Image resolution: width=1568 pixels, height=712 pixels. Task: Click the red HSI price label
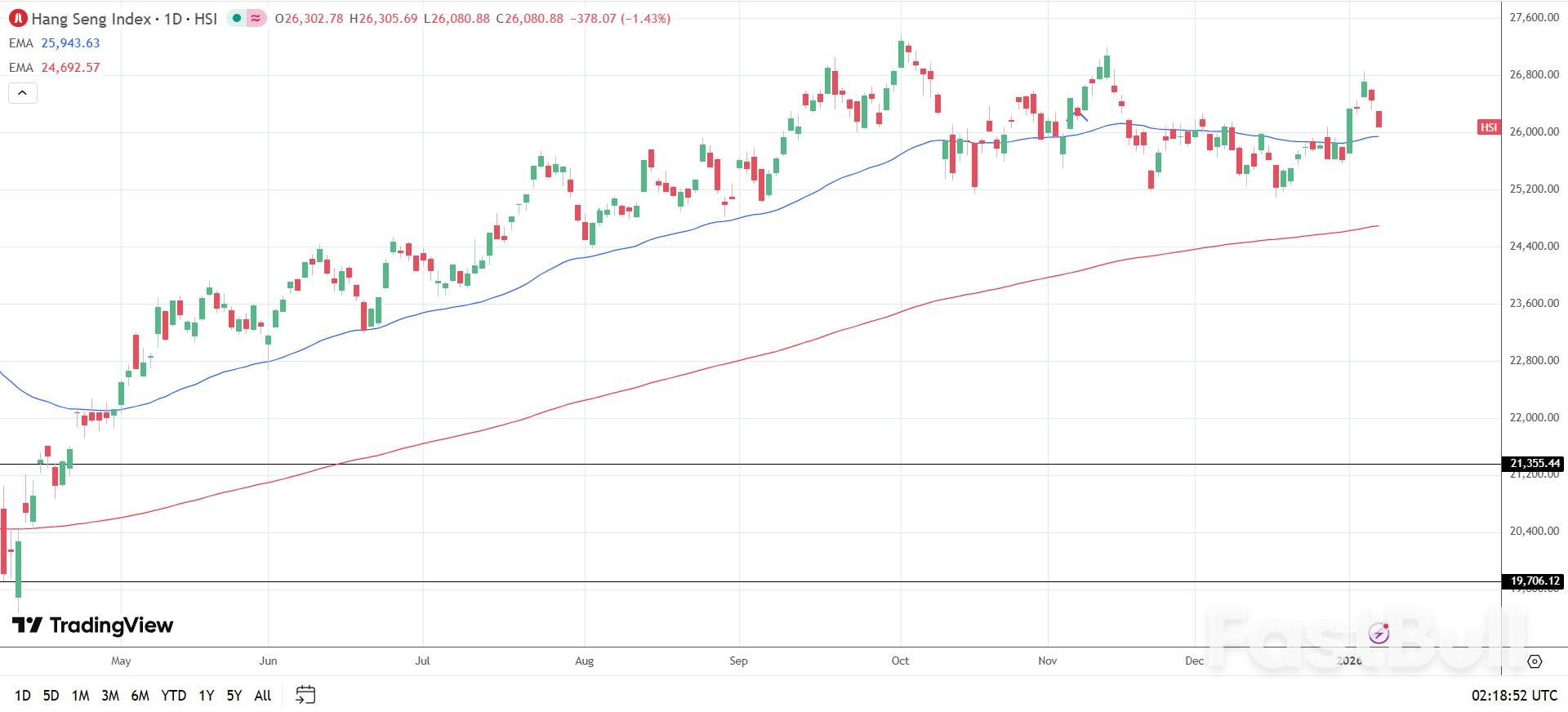1489,127
